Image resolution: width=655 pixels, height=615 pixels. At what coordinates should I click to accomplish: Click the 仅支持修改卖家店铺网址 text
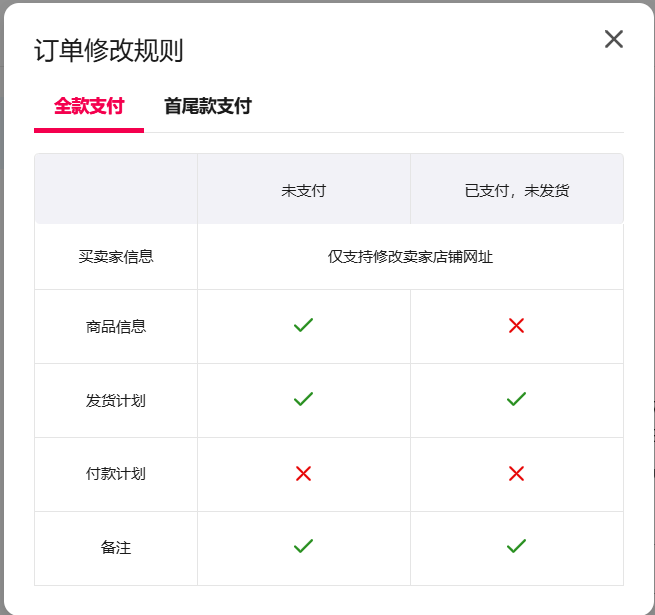click(410, 256)
